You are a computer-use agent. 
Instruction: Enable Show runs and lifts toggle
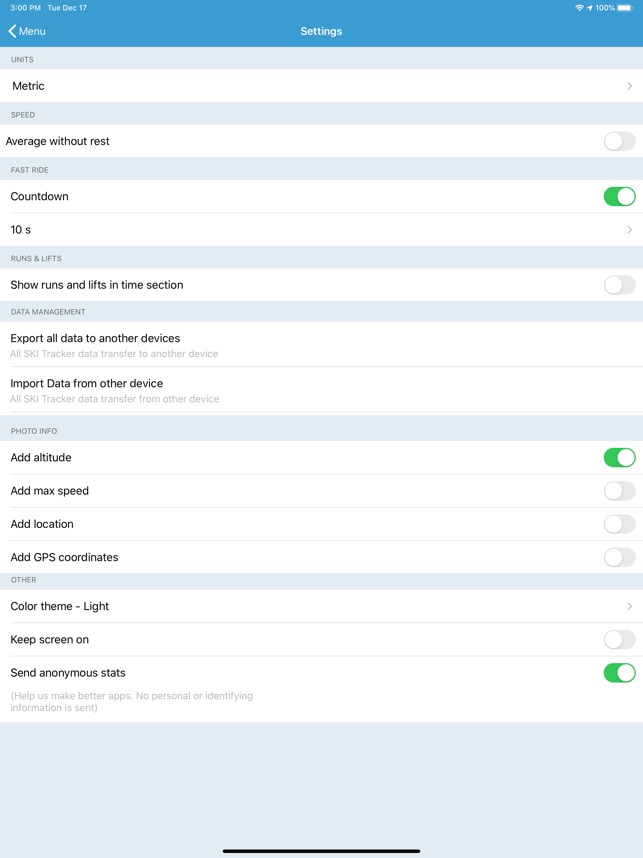619,285
